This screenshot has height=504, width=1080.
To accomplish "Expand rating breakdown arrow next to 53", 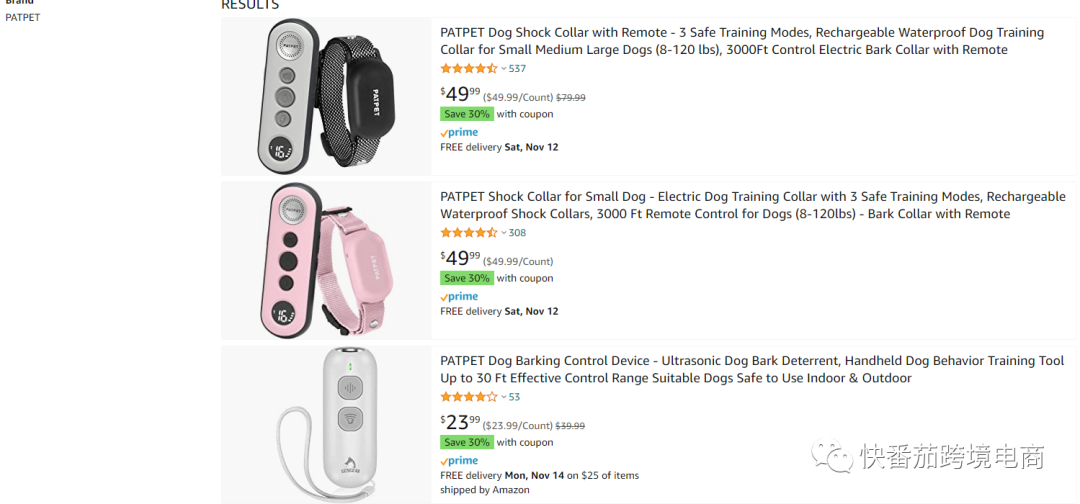I will 503,397.
